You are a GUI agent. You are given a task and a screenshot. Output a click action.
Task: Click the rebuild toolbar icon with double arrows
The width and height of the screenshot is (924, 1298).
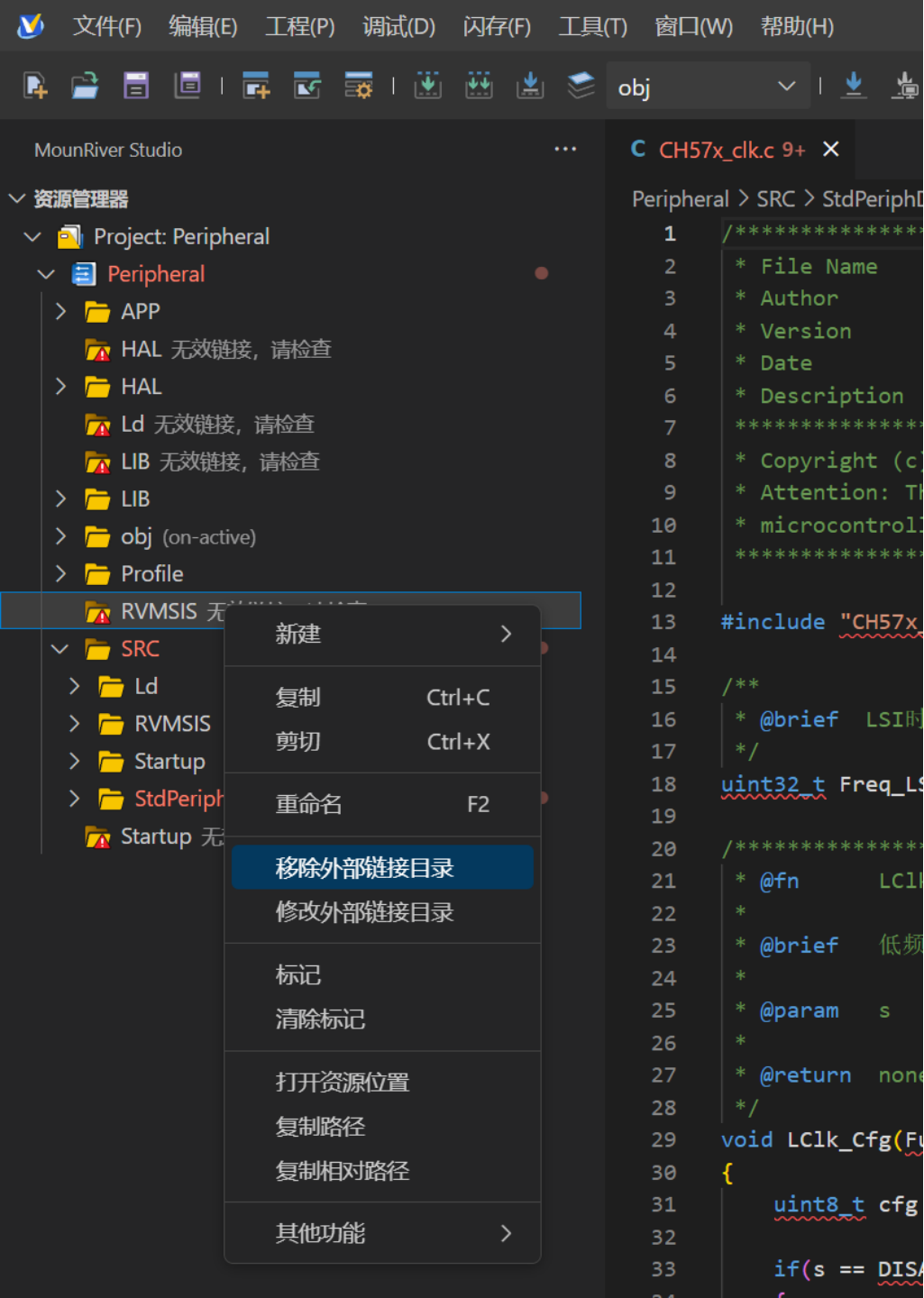click(x=479, y=86)
